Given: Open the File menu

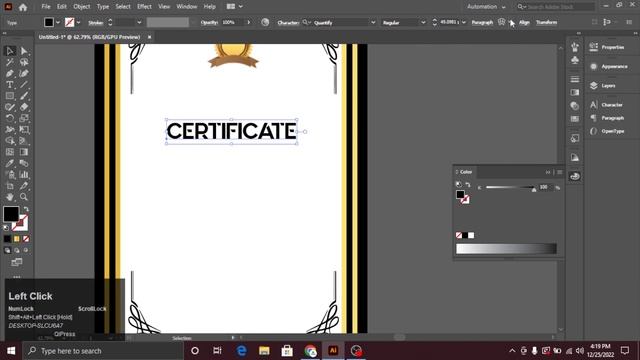Looking at the screenshot, I should point(46,7).
